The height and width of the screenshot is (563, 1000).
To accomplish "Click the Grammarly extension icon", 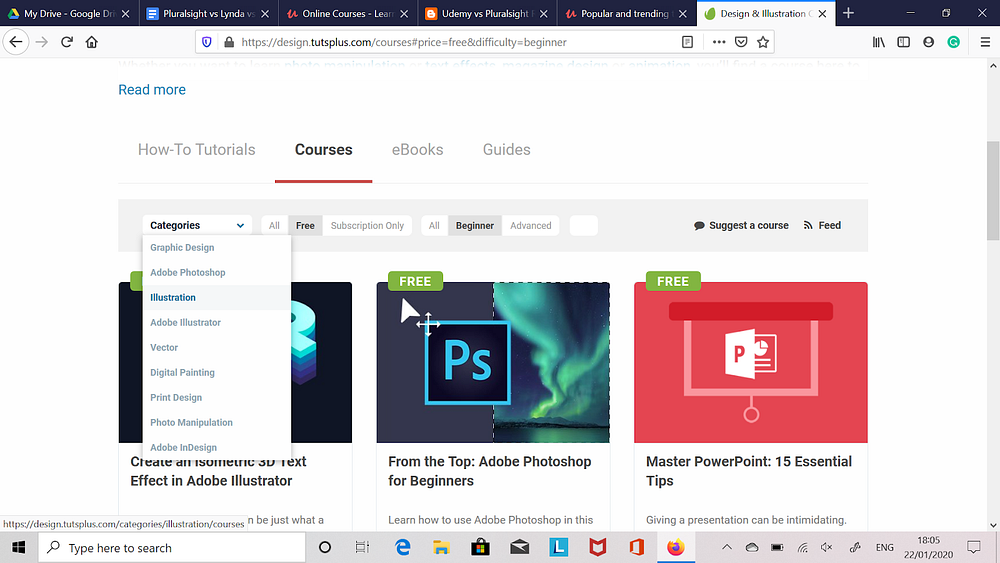I will (x=953, y=42).
